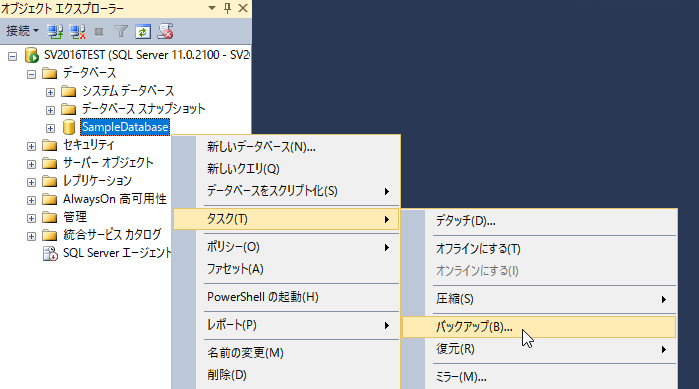Expand the SampleDatabase node
The width and height of the screenshot is (699, 389).
click(x=50, y=128)
